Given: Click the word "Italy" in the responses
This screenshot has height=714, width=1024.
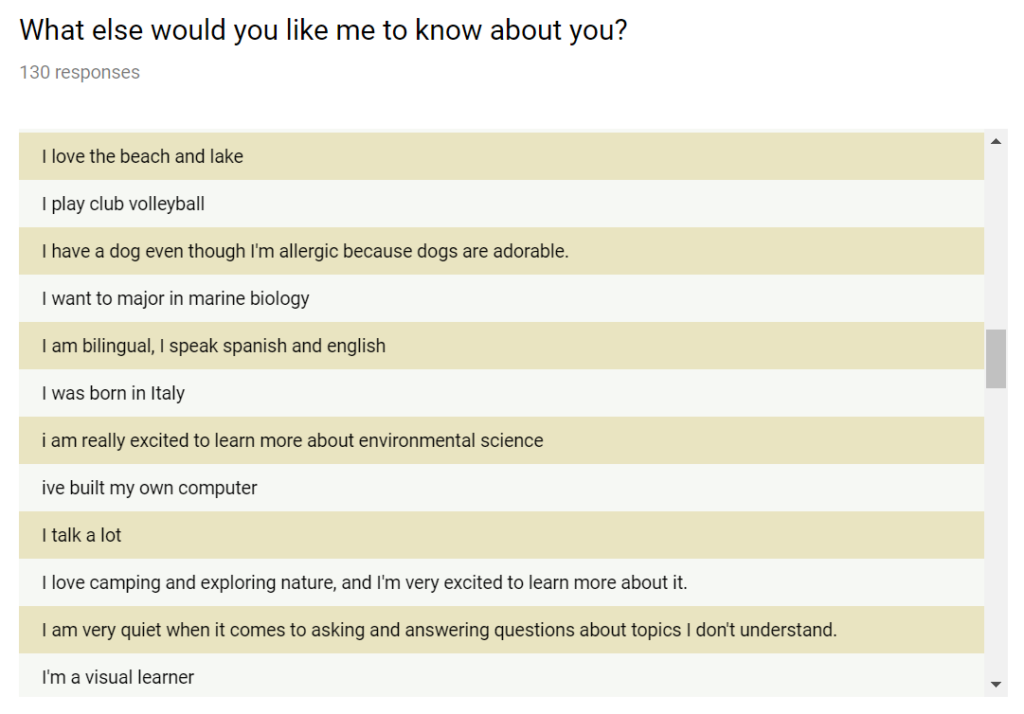Looking at the screenshot, I should click(x=167, y=393).
